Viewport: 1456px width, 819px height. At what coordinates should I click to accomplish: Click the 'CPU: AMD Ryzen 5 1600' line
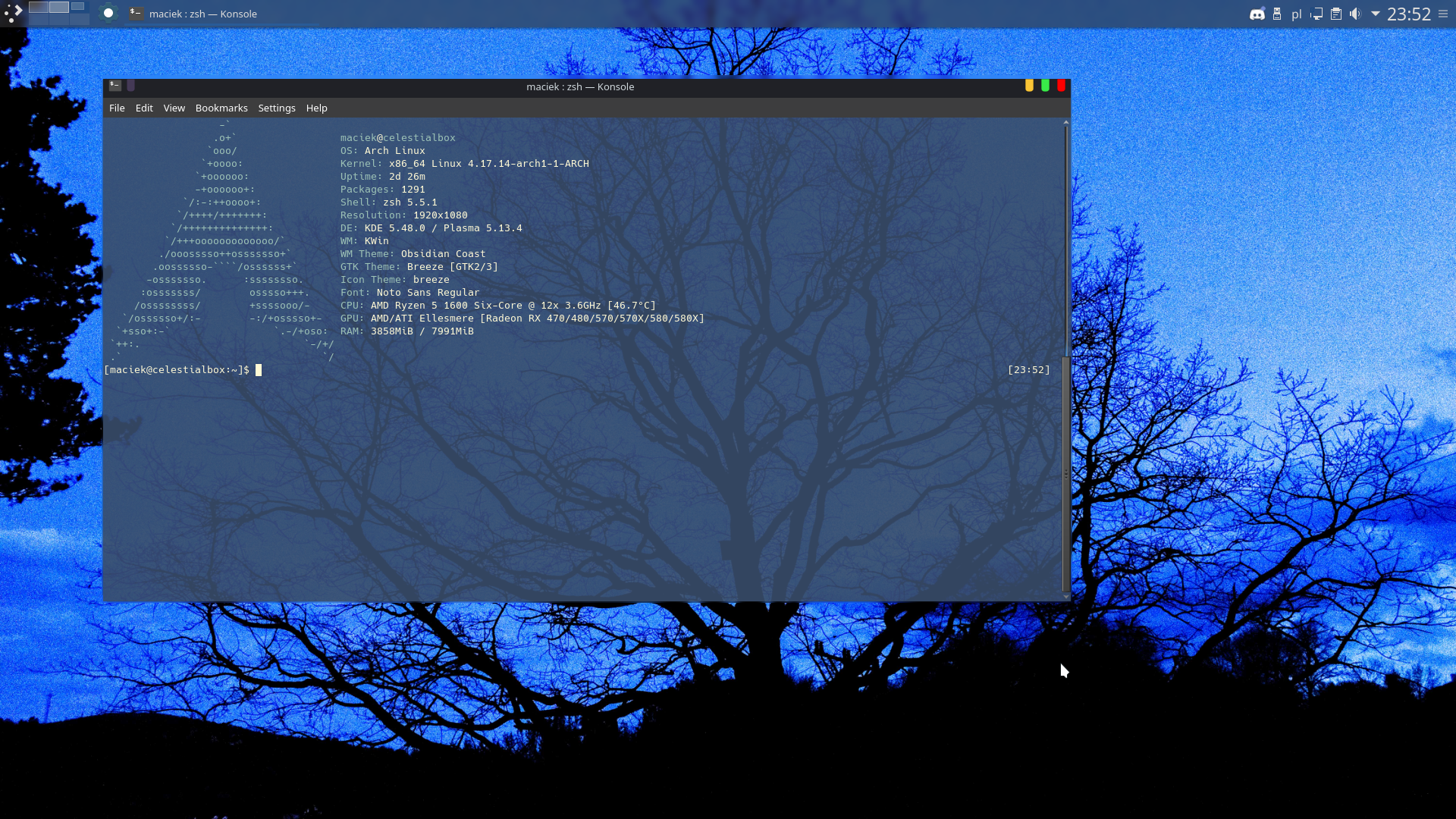(498, 306)
